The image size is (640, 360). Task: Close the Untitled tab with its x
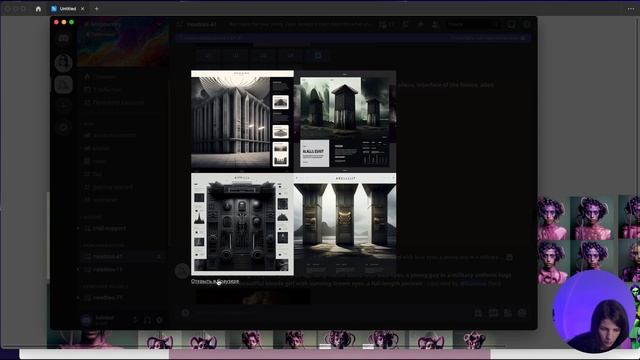82,9
